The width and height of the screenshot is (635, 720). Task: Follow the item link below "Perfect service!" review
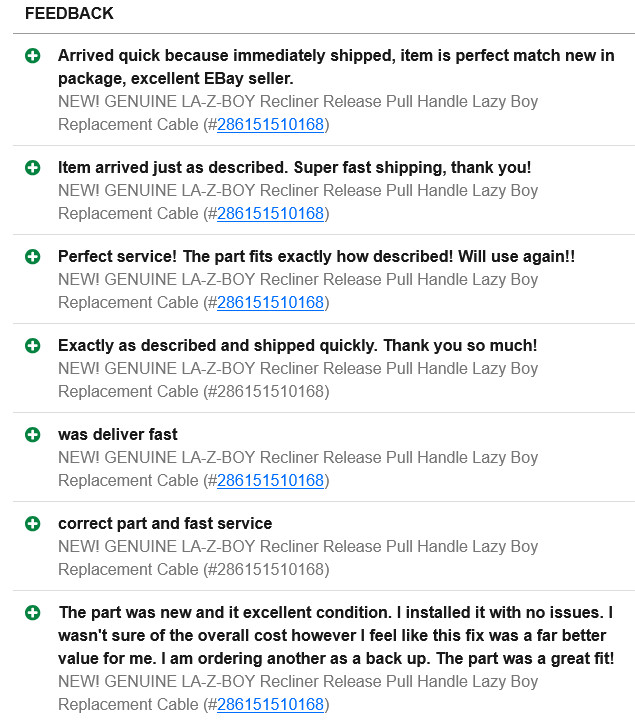pyautogui.click(x=270, y=302)
